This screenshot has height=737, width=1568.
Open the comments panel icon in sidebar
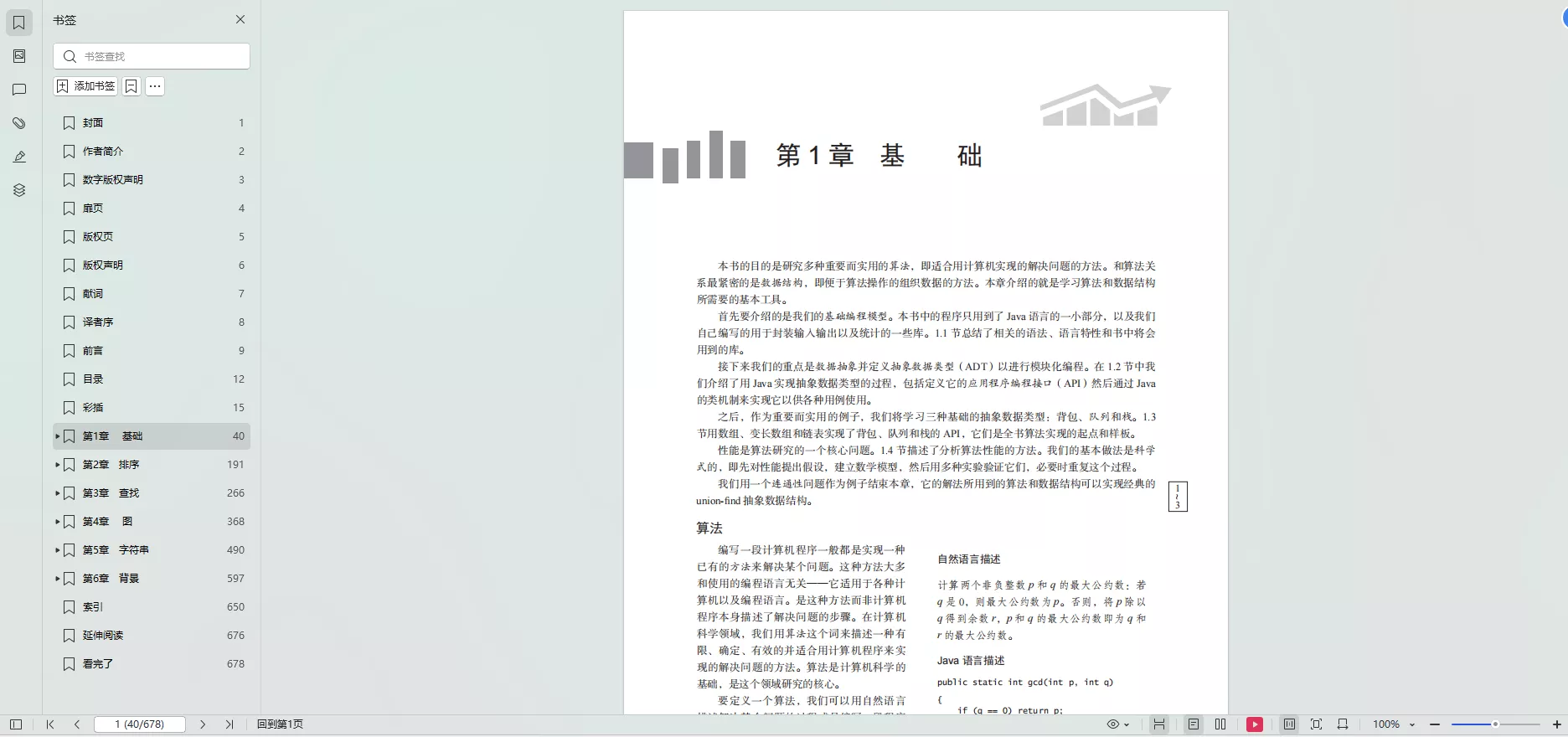(x=19, y=90)
